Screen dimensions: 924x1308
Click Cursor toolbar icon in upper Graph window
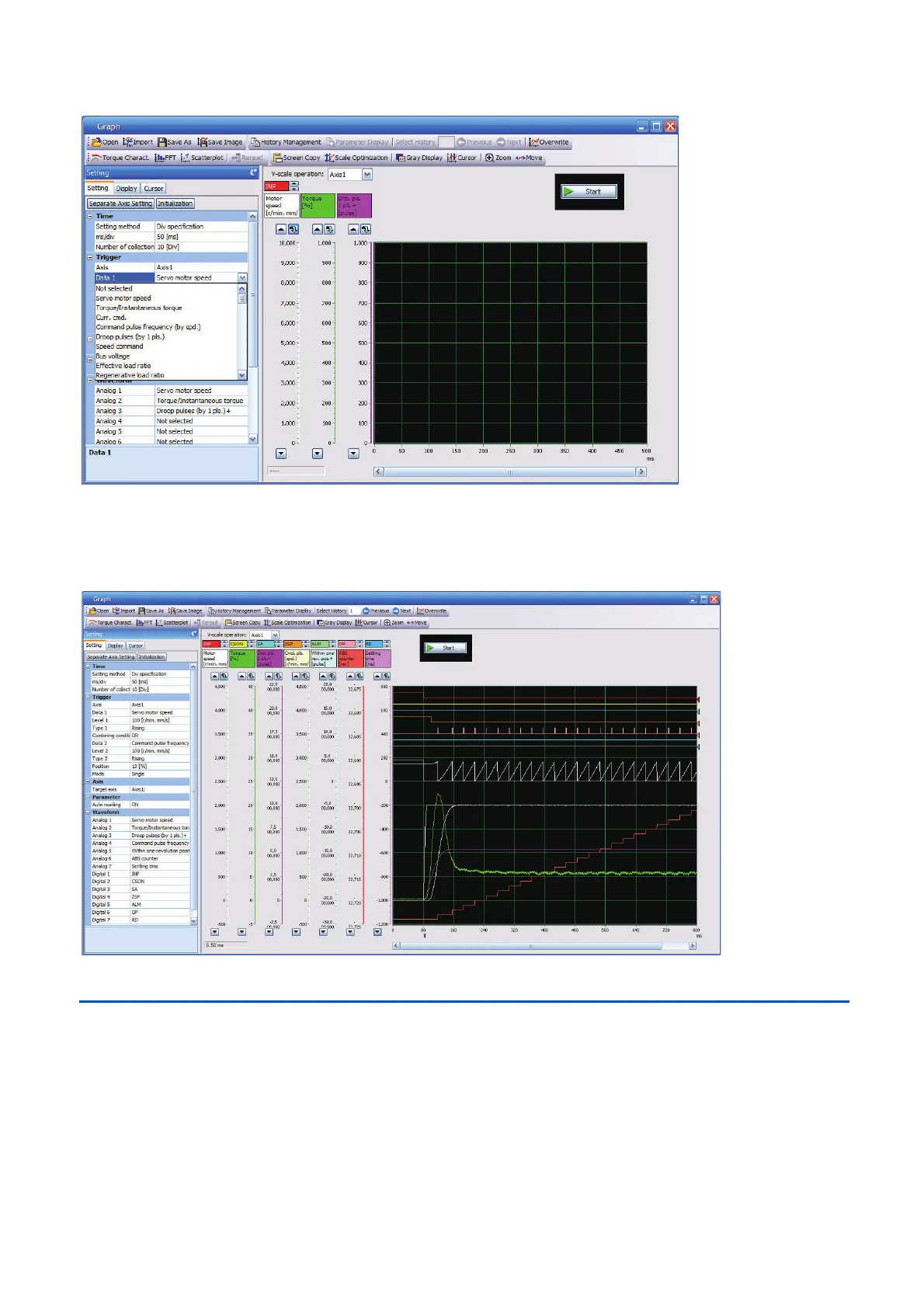pos(462,158)
